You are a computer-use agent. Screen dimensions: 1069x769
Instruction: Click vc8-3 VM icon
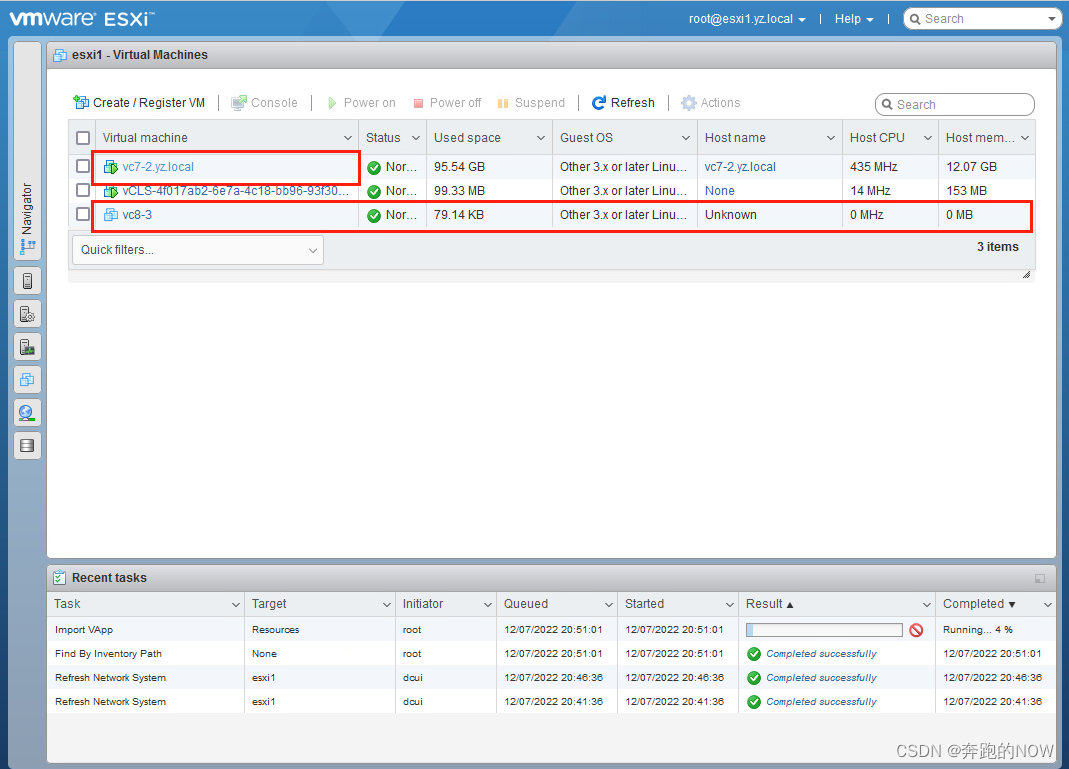click(110, 215)
